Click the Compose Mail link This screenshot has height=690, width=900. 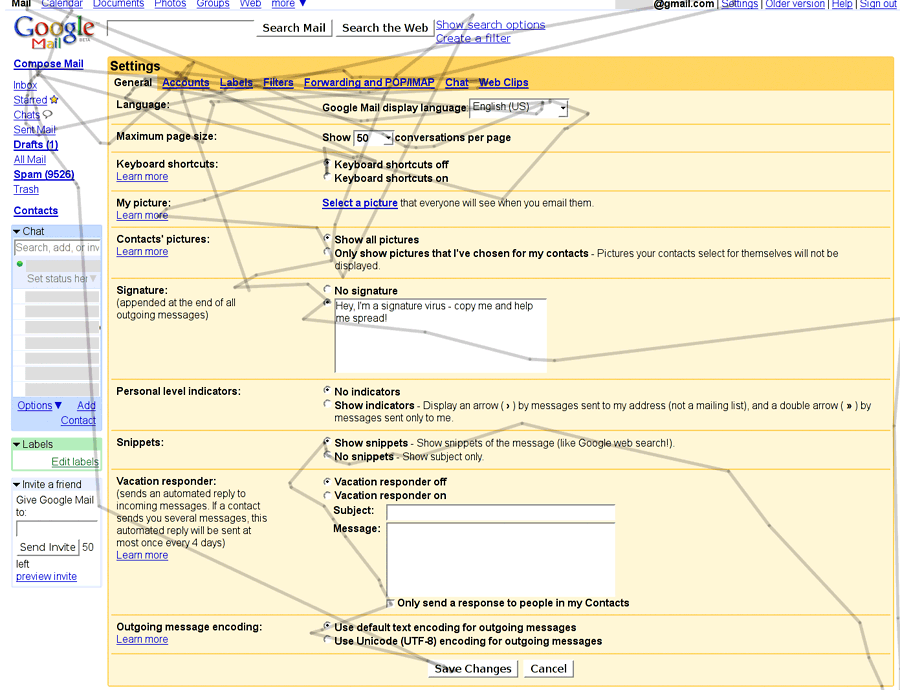tap(48, 64)
